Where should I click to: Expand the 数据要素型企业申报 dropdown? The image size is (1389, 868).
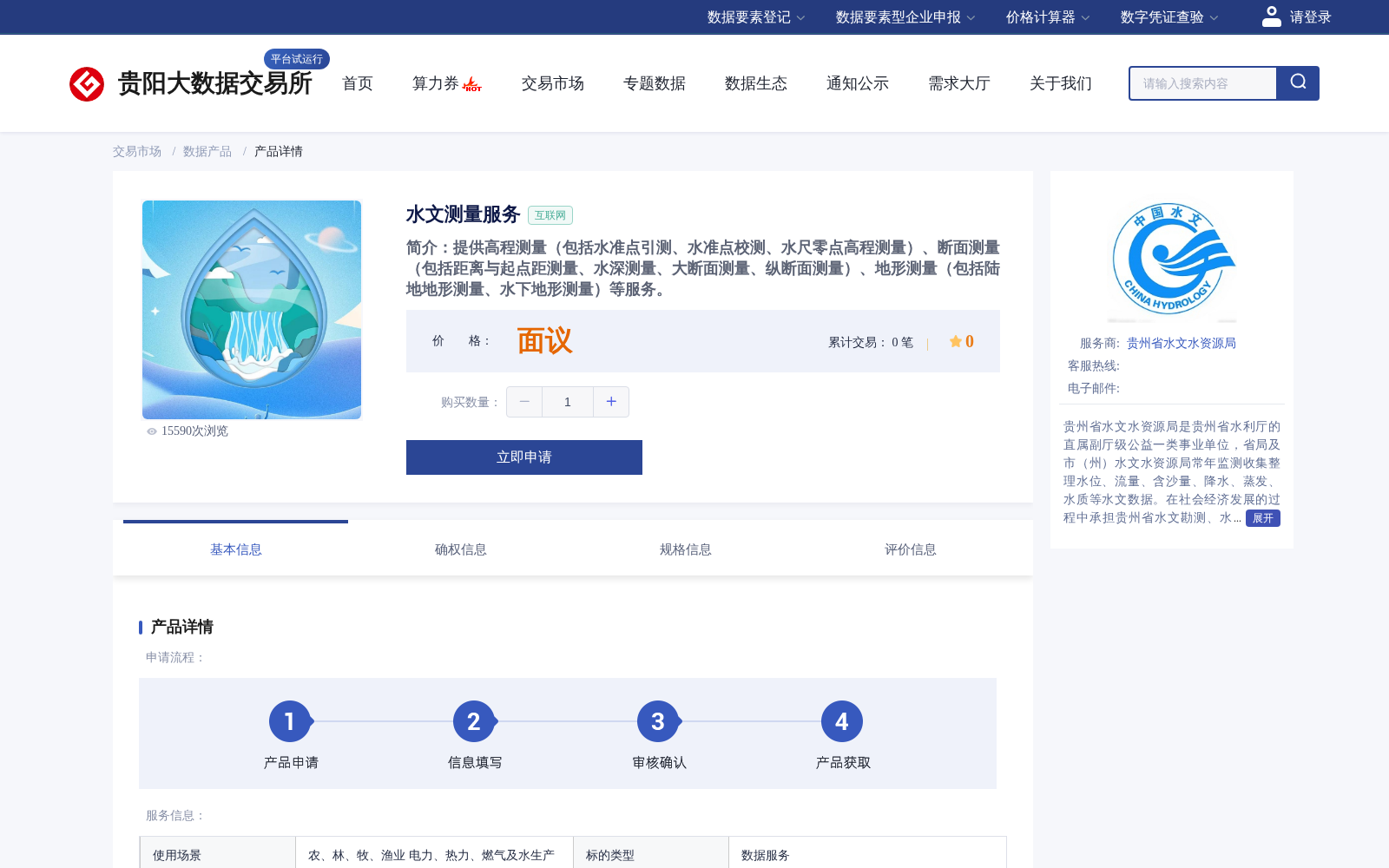click(905, 17)
